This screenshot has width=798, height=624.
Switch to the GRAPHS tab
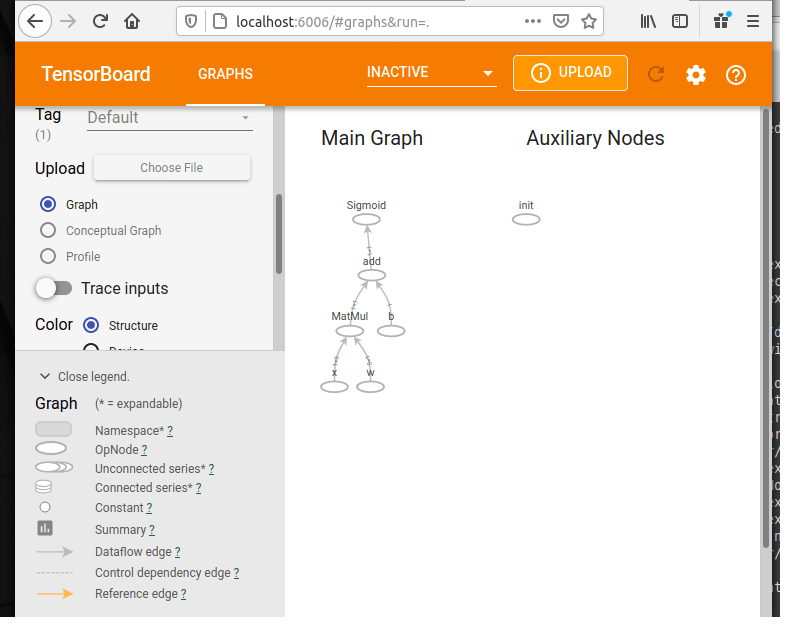coord(225,74)
